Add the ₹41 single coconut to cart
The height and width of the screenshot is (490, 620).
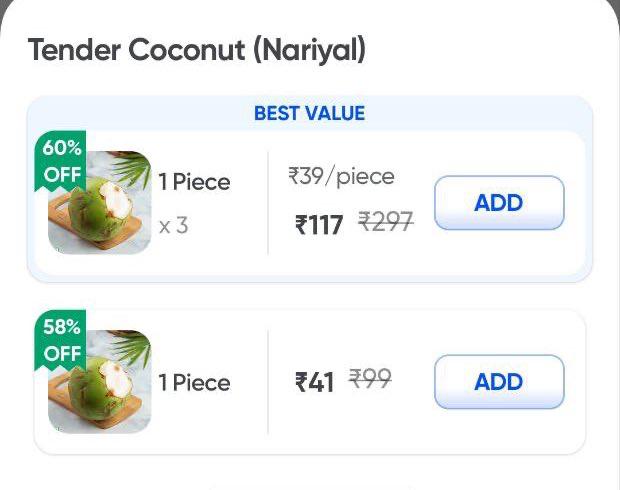pos(499,382)
